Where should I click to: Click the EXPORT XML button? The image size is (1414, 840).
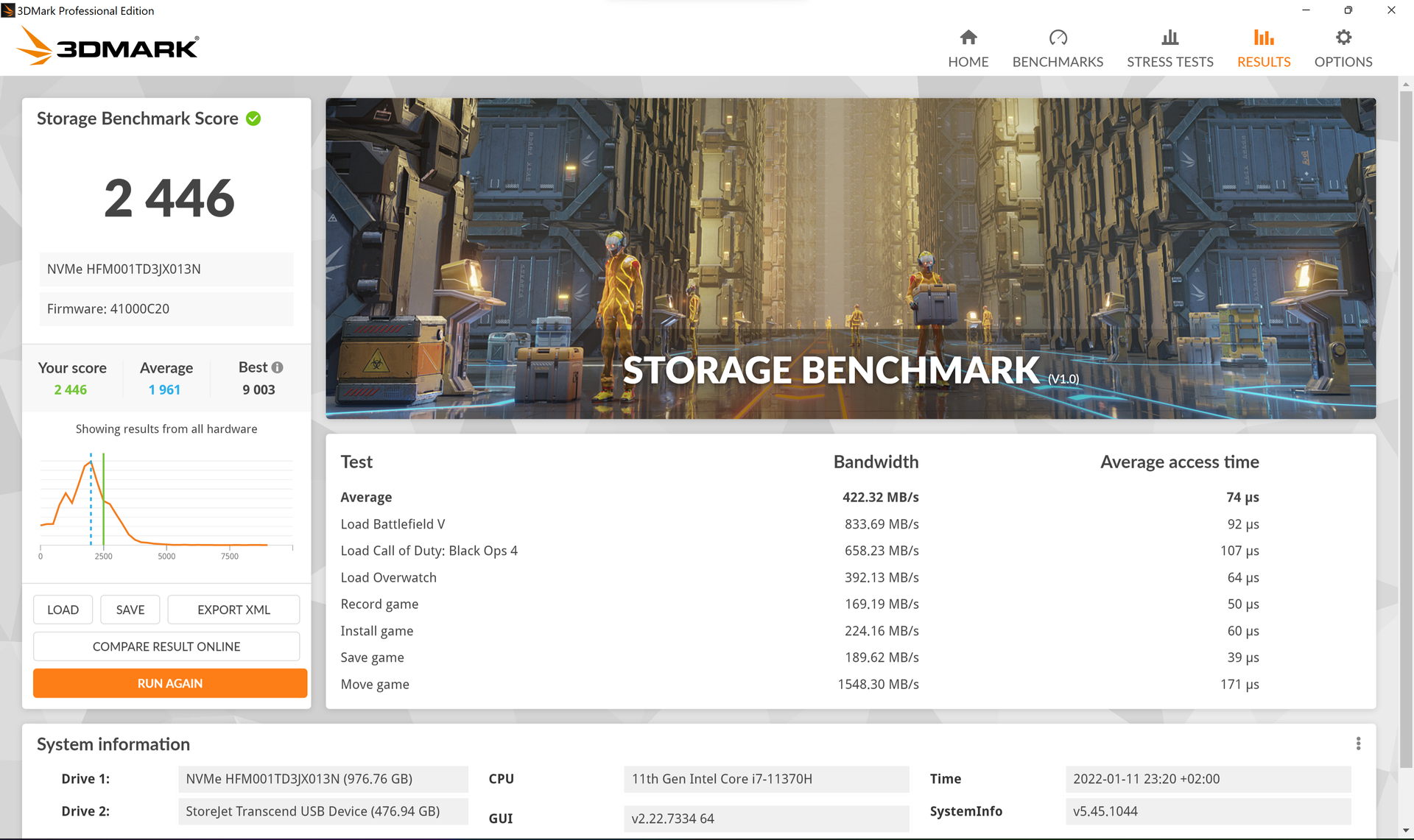click(234, 609)
